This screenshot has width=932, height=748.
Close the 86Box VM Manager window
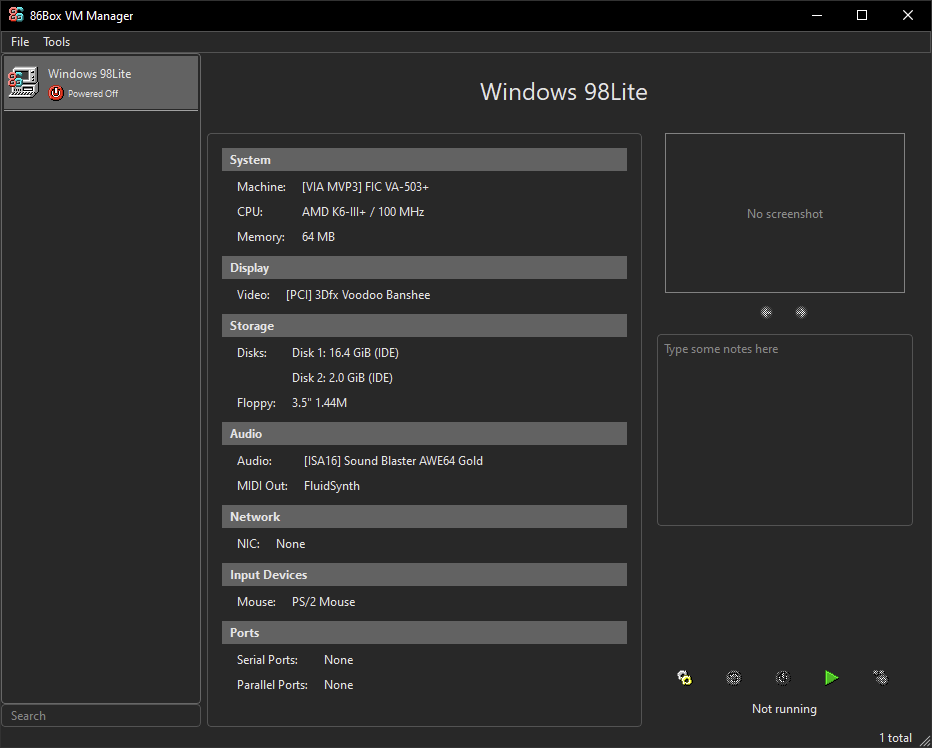pos(908,15)
